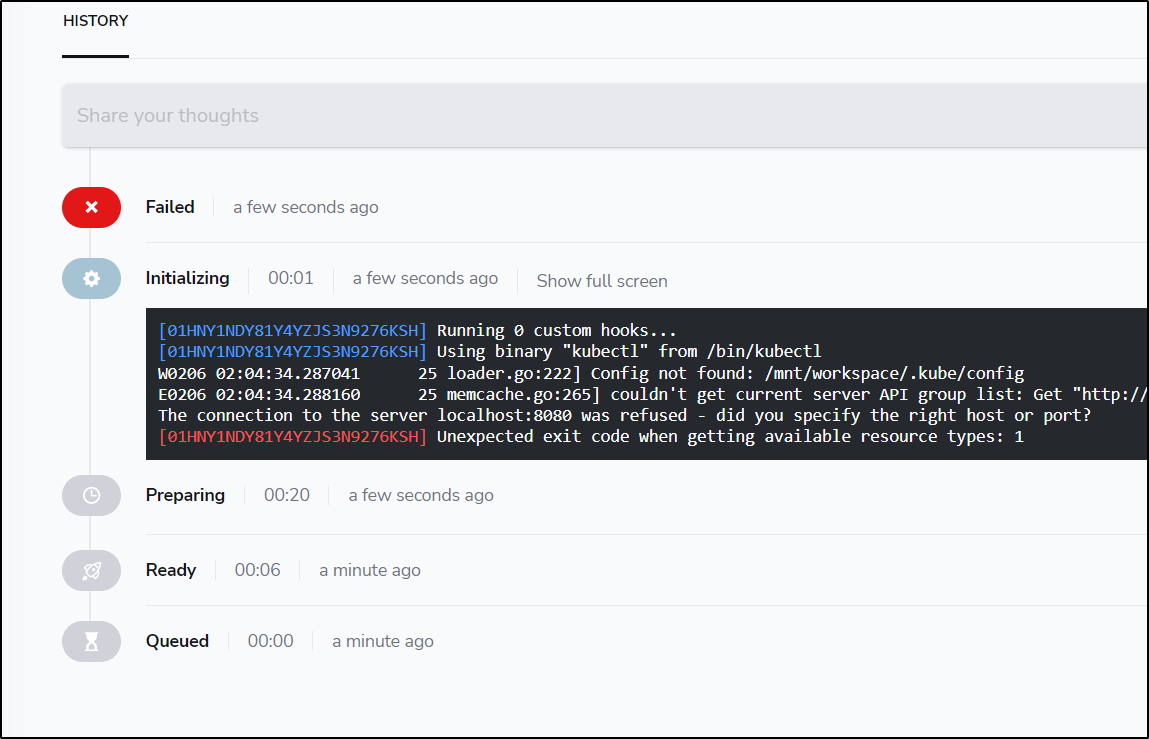This screenshot has width=1149, height=739.
Task: Click the Ready duration 00:06
Action: coord(257,570)
